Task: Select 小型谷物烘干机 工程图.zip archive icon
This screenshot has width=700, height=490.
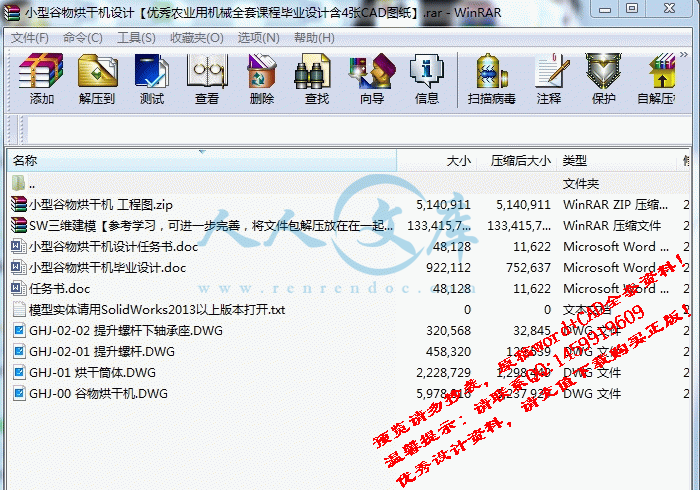Action: point(19,204)
